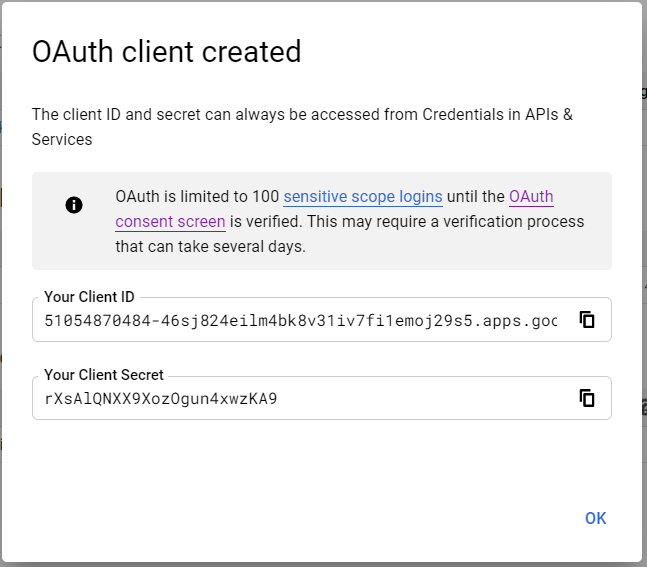
Task: Click the text 'that can take several days.'
Action: [210, 247]
